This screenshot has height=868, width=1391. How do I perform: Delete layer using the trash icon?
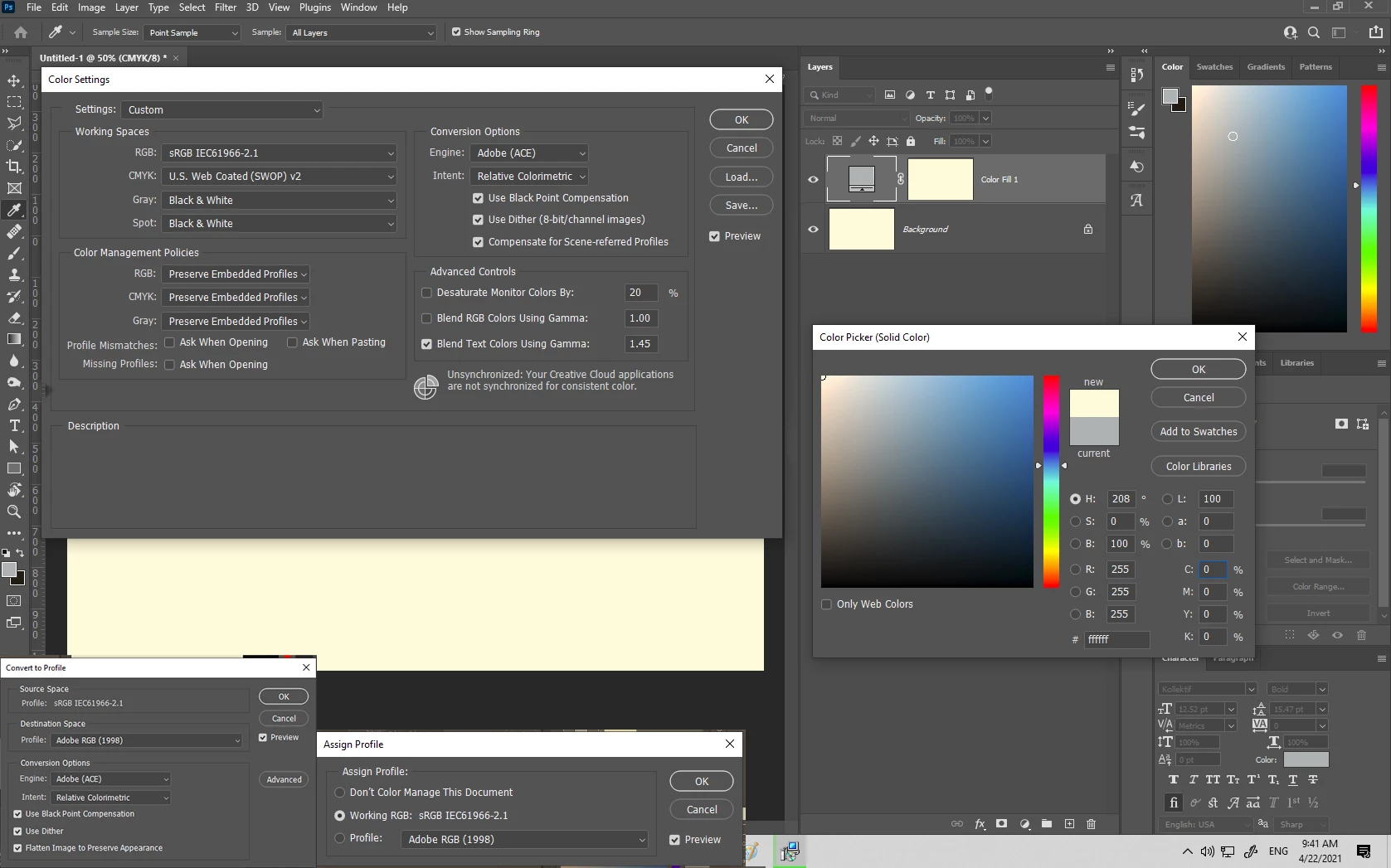[1092, 824]
